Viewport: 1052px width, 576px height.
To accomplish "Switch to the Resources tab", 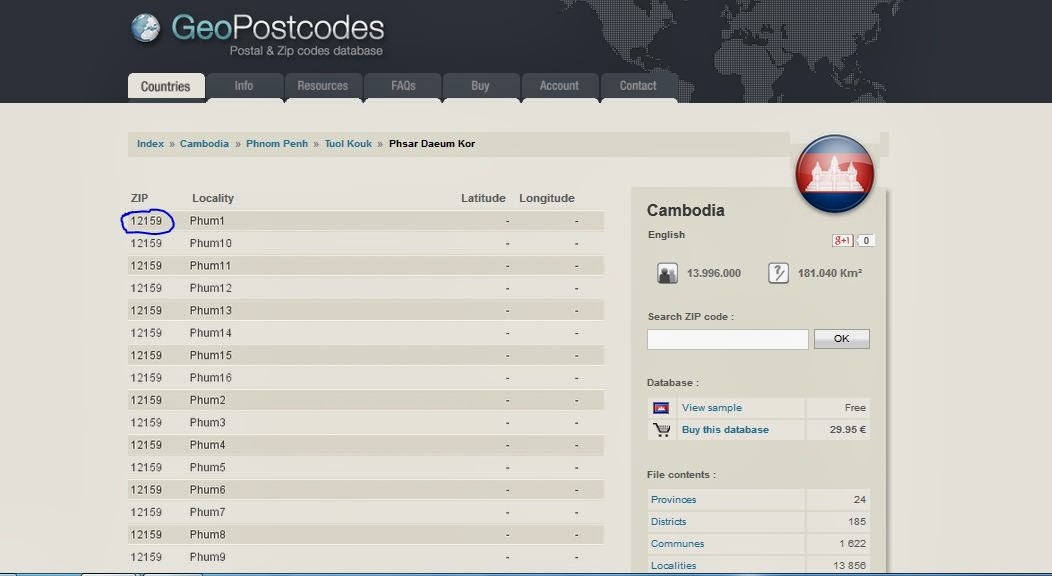I will point(323,86).
